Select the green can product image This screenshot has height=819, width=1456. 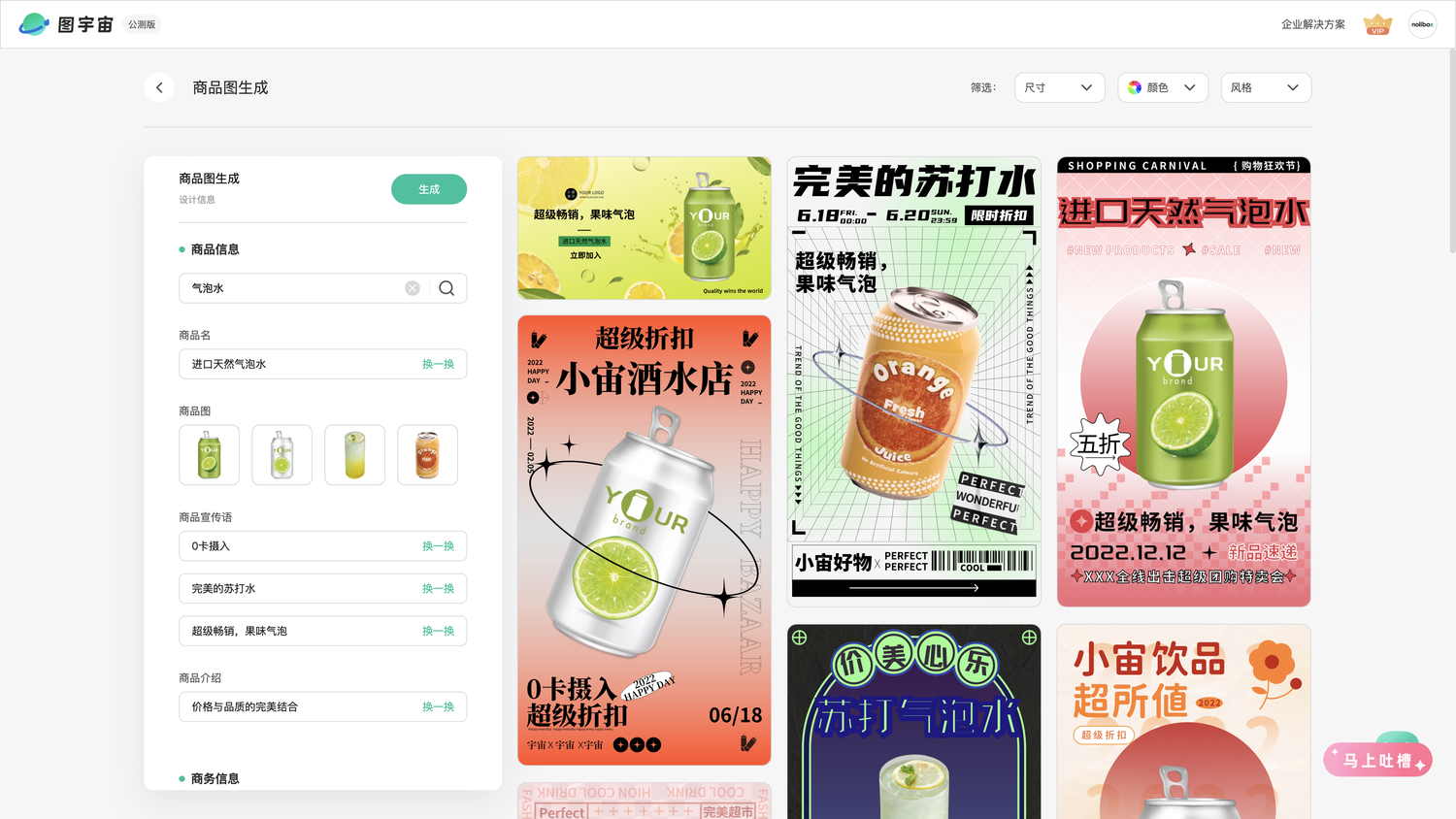coord(209,455)
